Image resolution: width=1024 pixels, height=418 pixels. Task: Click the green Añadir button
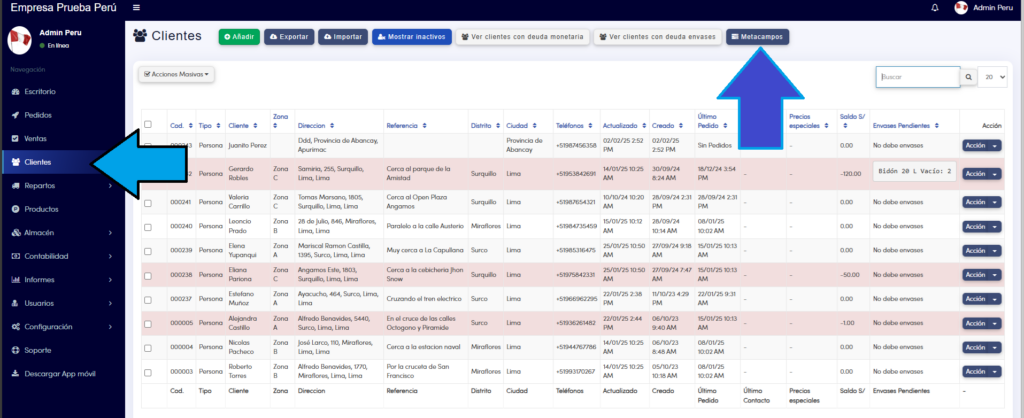tap(239, 37)
